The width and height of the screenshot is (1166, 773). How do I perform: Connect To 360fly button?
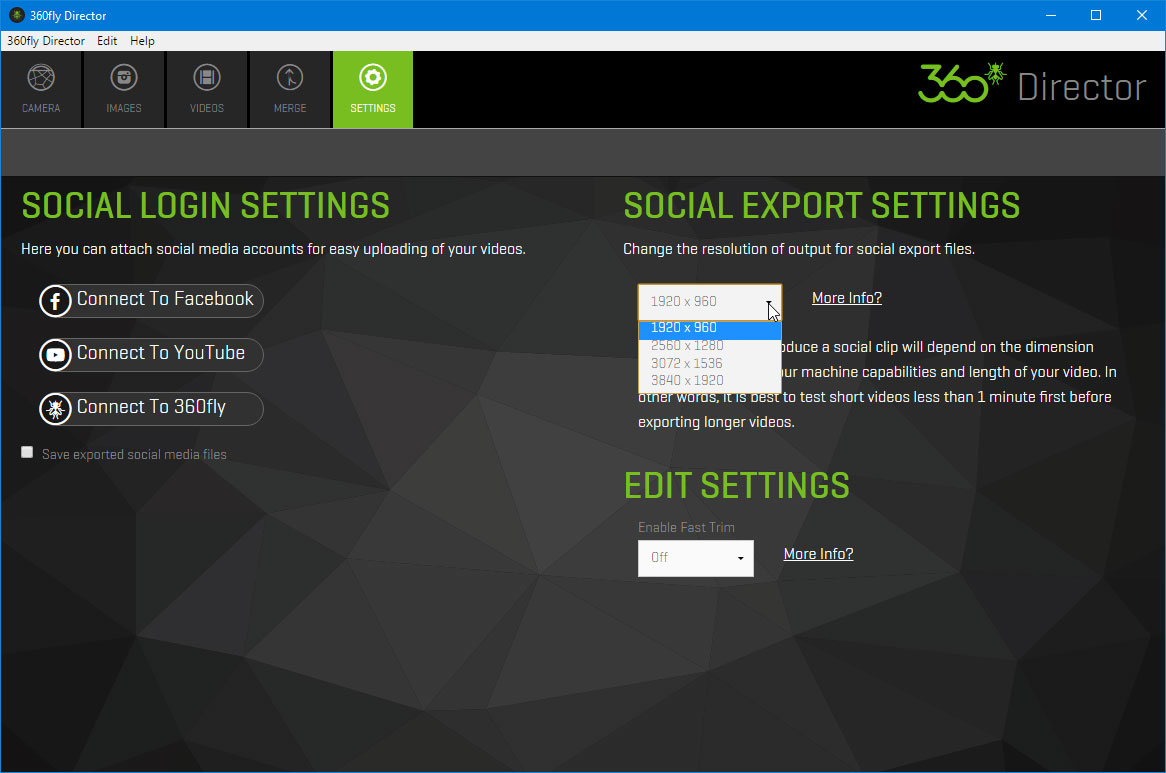[152, 409]
